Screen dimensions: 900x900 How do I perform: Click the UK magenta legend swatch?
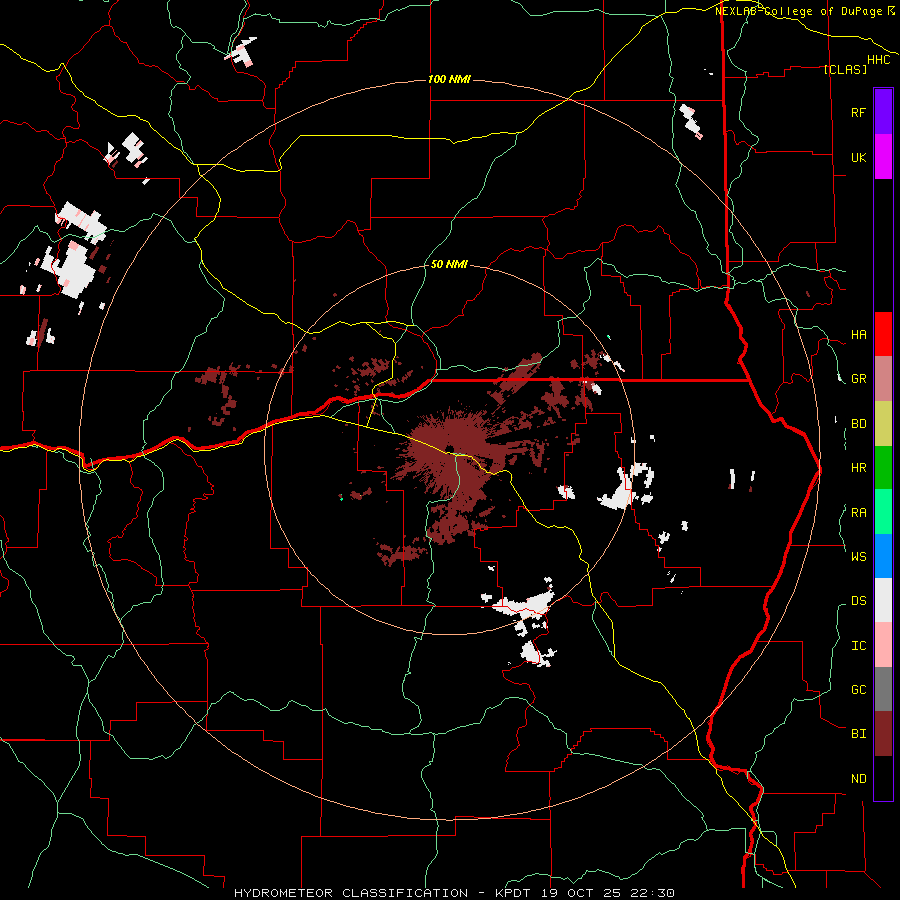[883, 157]
